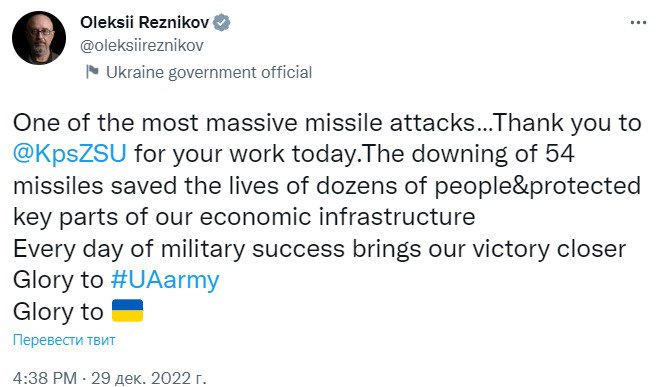This screenshot has width=662, height=387.
Task: Click the line missiles saved the lives
Action: (x=327, y=186)
